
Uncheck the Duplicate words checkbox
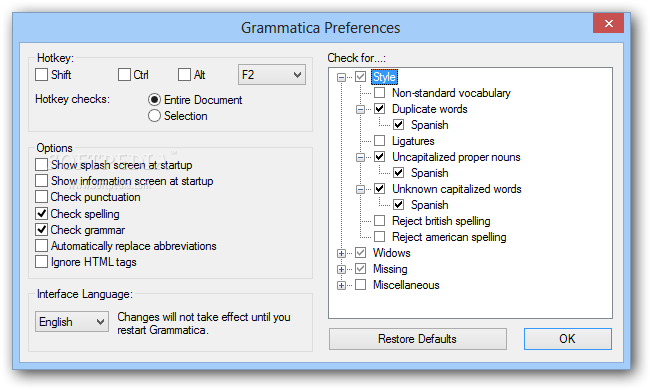(x=379, y=109)
